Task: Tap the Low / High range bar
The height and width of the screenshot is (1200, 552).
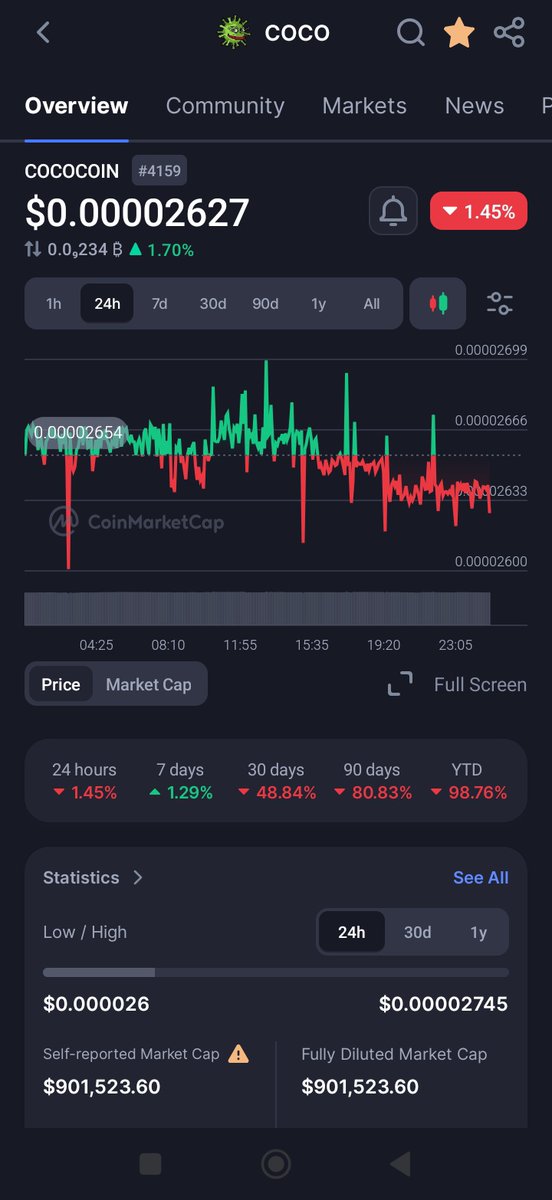Action: pos(276,972)
